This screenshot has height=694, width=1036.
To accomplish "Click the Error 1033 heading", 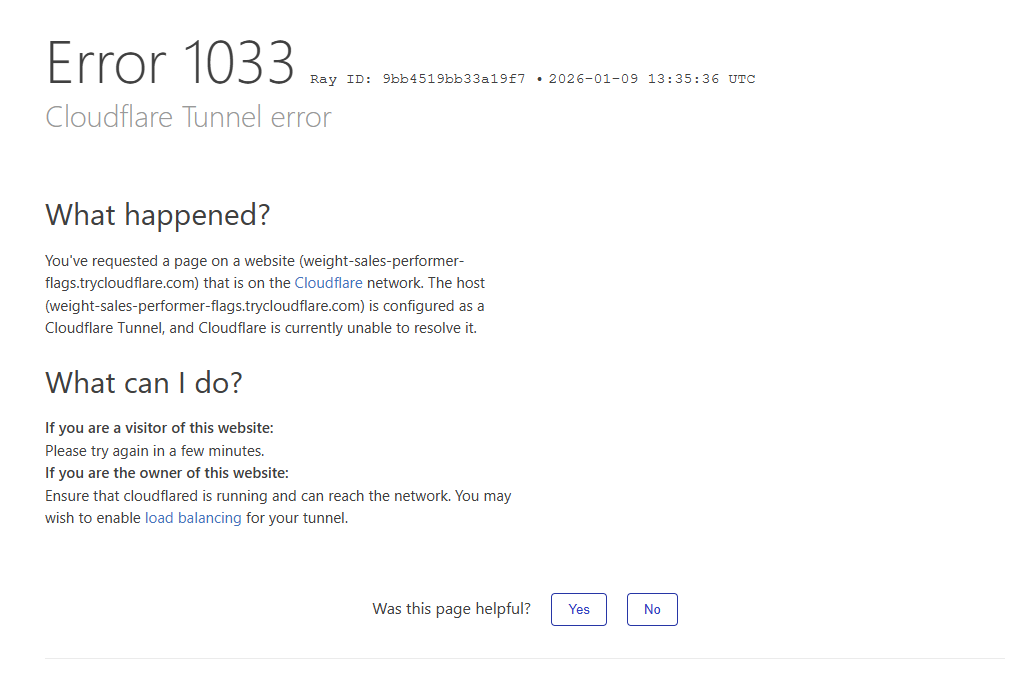I will 170,63.
